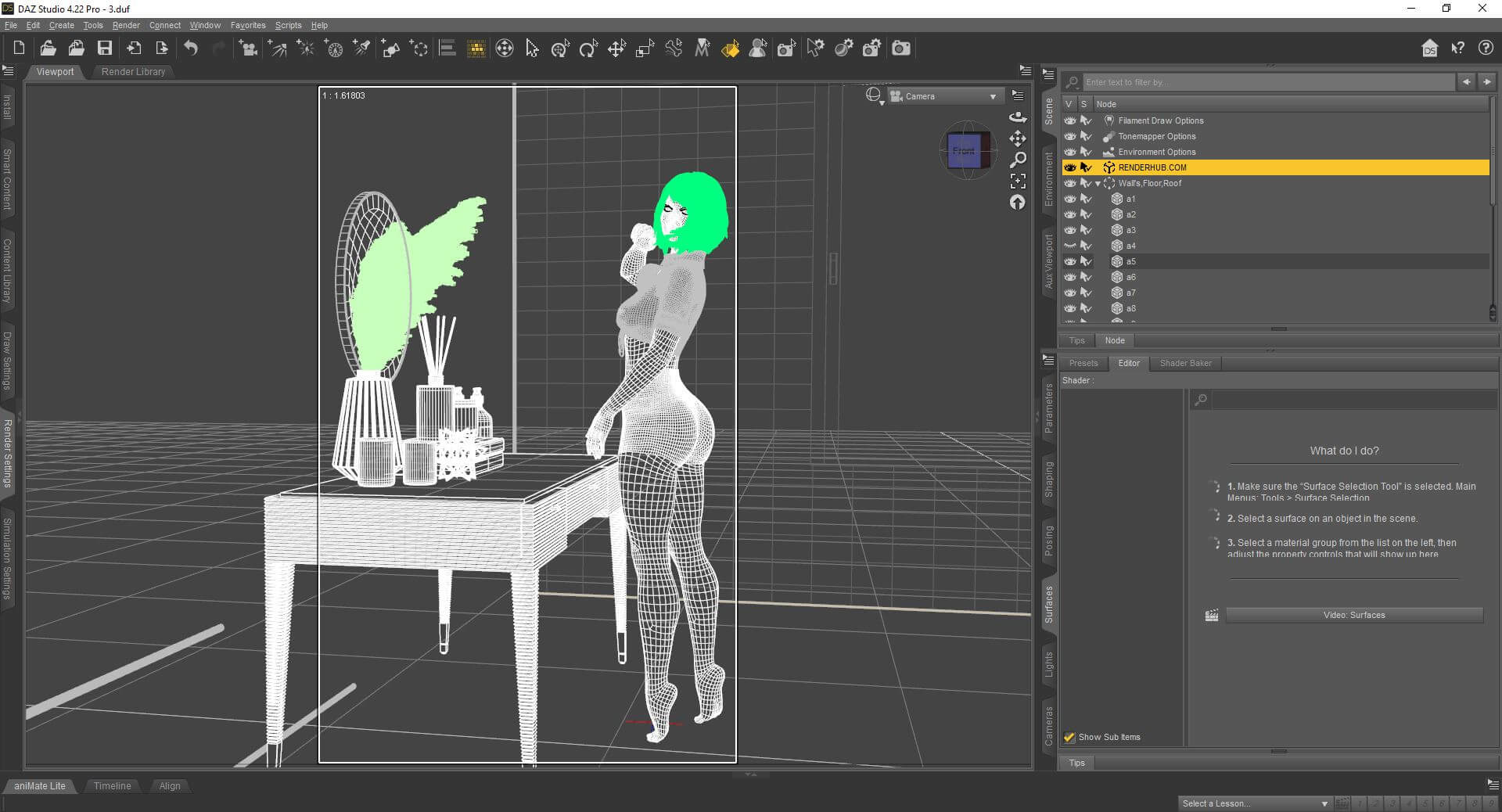1502x812 pixels.
Task: Toggle visibility of Filament Draw Options
Action: 1069,120
